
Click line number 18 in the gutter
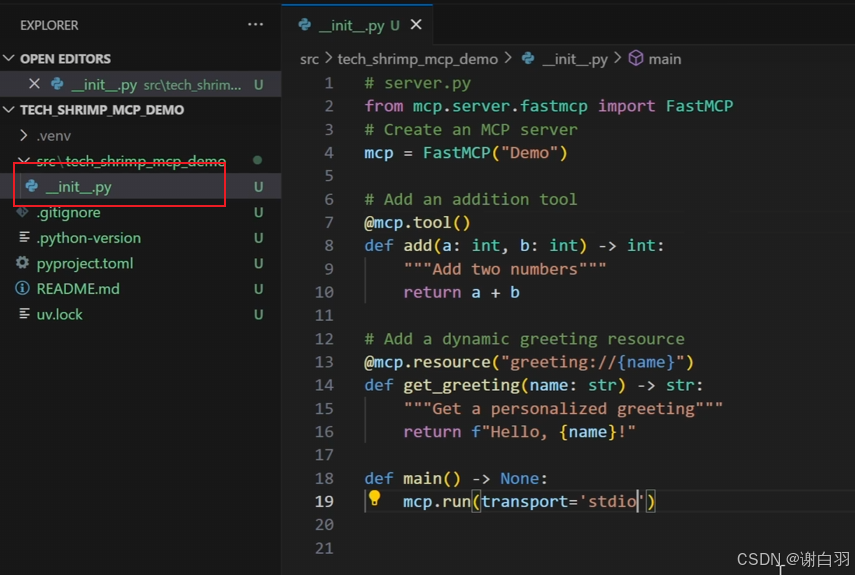click(324, 479)
